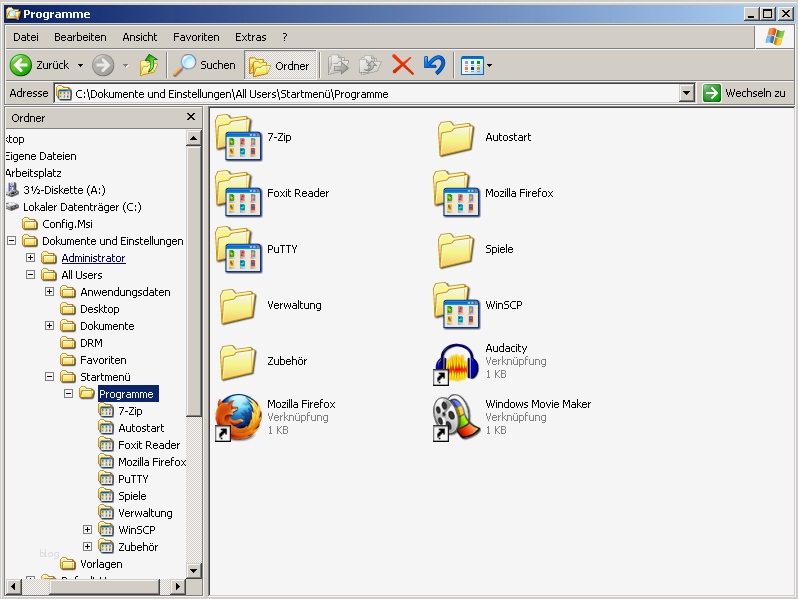Open the Ansicht menu

tap(140, 37)
